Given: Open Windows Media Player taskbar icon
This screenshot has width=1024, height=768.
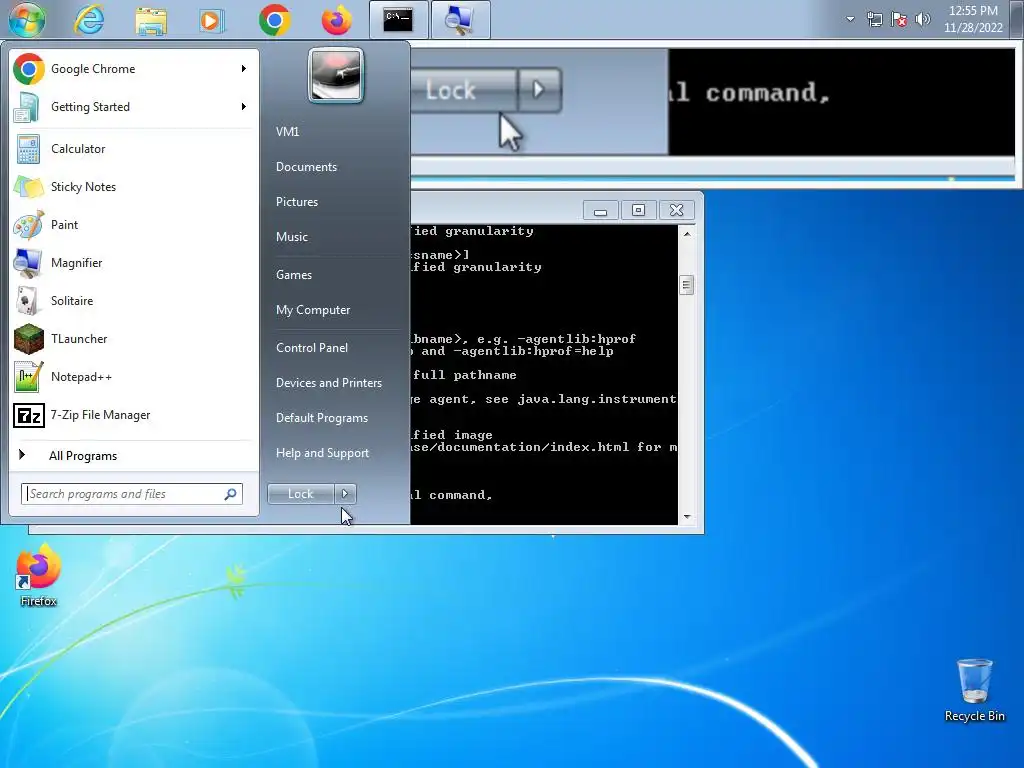Looking at the screenshot, I should pyautogui.click(x=210, y=20).
